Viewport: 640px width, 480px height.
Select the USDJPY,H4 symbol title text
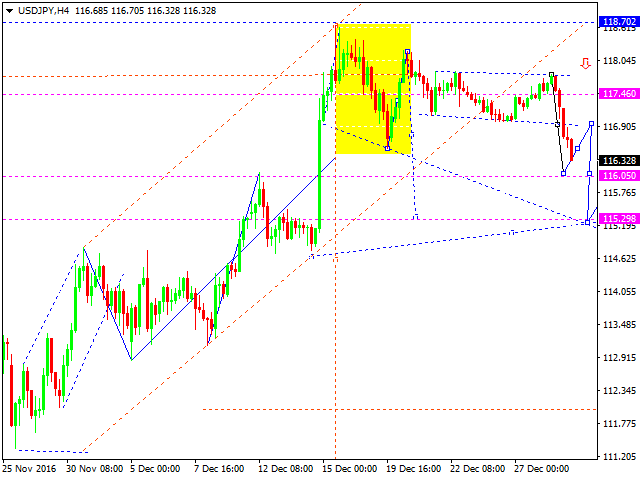pyautogui.click(x=43, y=11)
